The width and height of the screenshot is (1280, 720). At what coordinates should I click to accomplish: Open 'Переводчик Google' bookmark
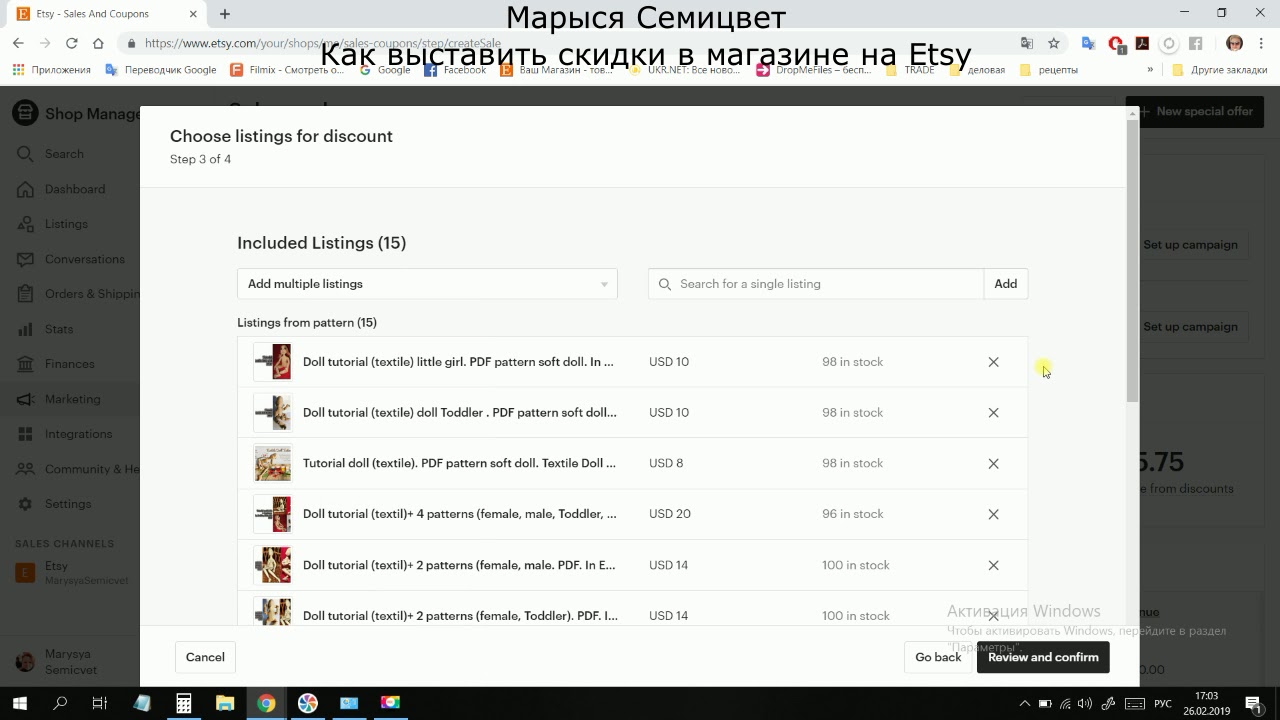coord(161,70)
